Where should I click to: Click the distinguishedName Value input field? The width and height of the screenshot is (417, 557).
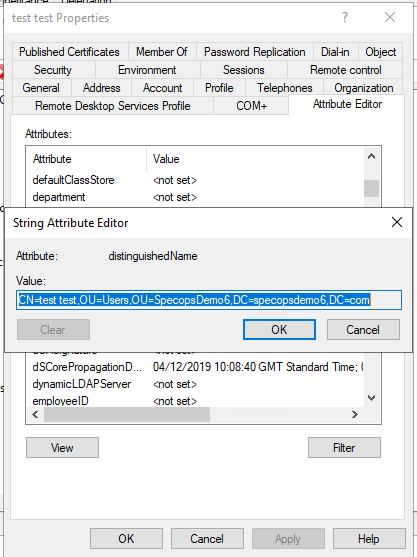coord(209,300)
